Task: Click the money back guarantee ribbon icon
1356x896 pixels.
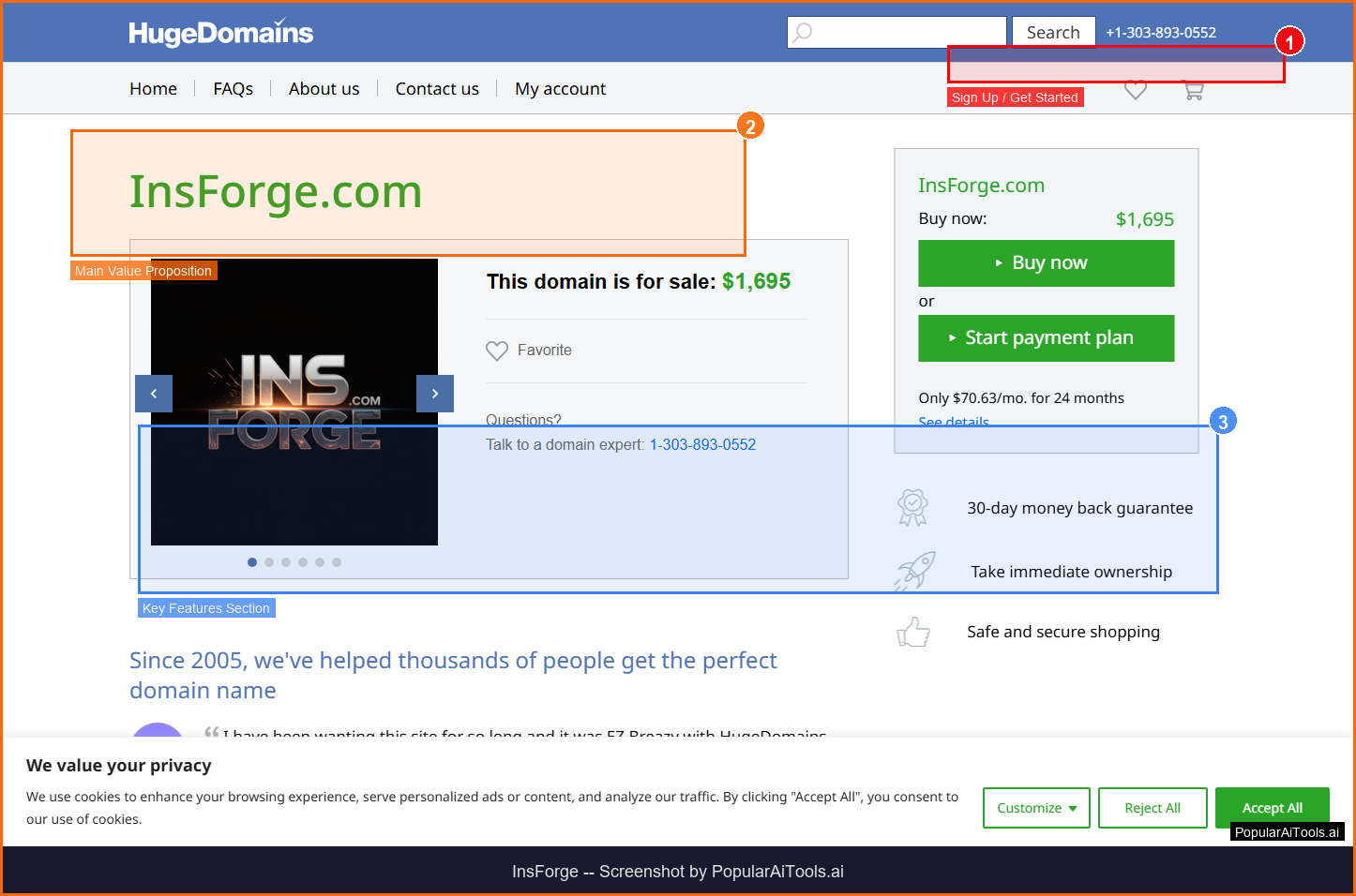Action: tap(912, 508)
